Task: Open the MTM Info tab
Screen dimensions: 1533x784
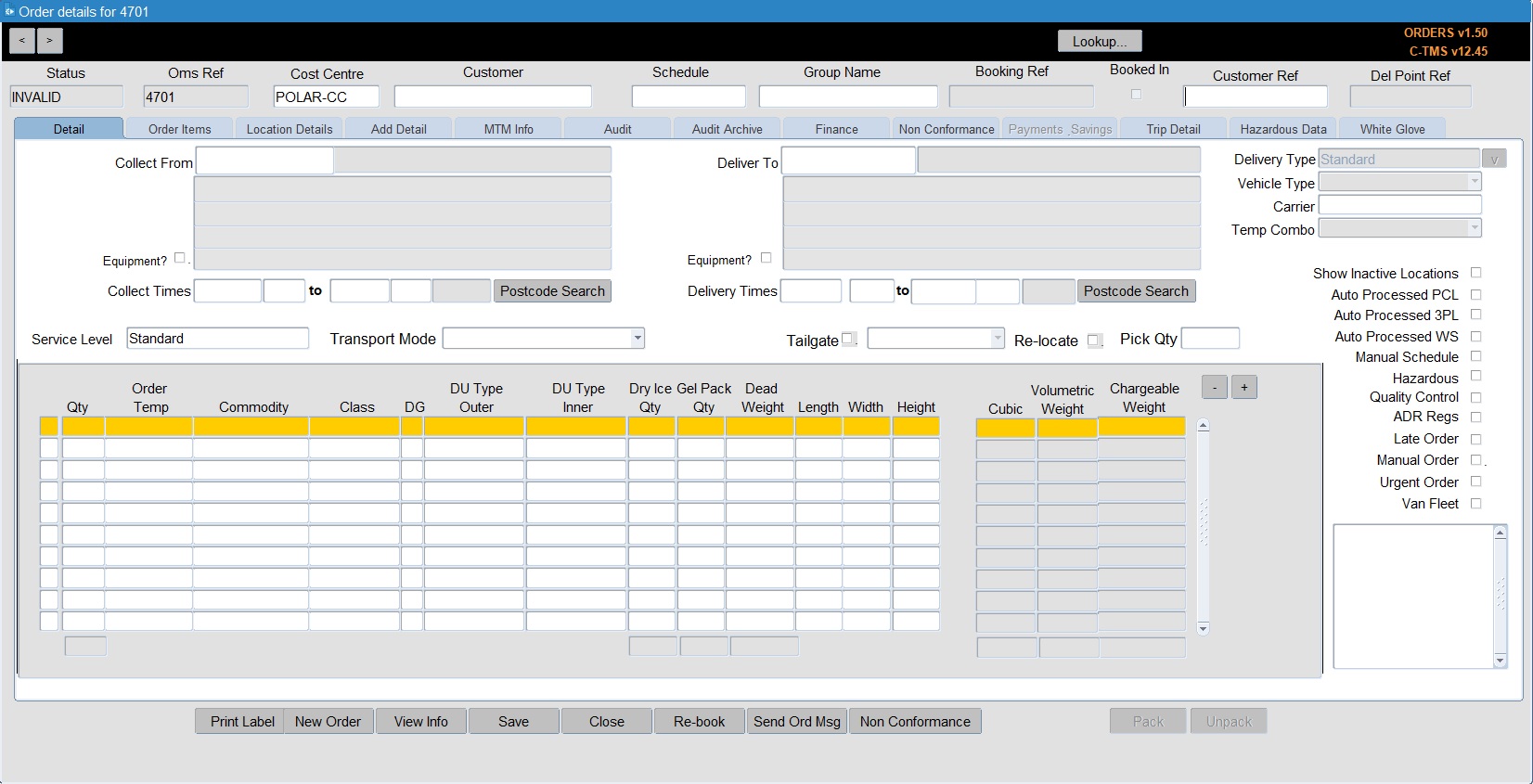Action: (x=509, y=129)
